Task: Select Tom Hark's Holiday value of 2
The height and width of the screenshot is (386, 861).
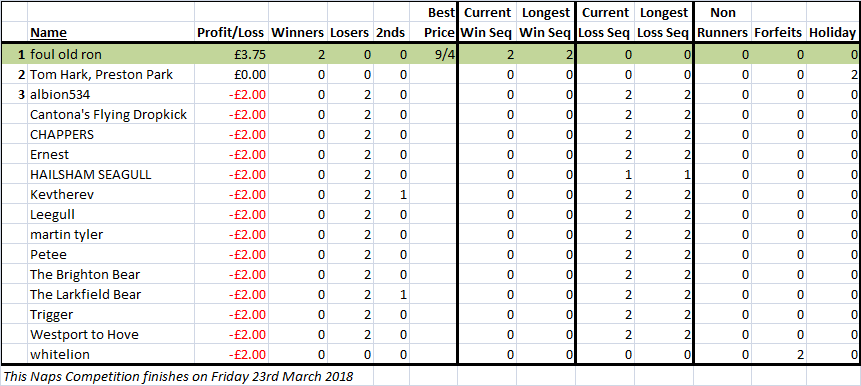Action: click(833, 75)
